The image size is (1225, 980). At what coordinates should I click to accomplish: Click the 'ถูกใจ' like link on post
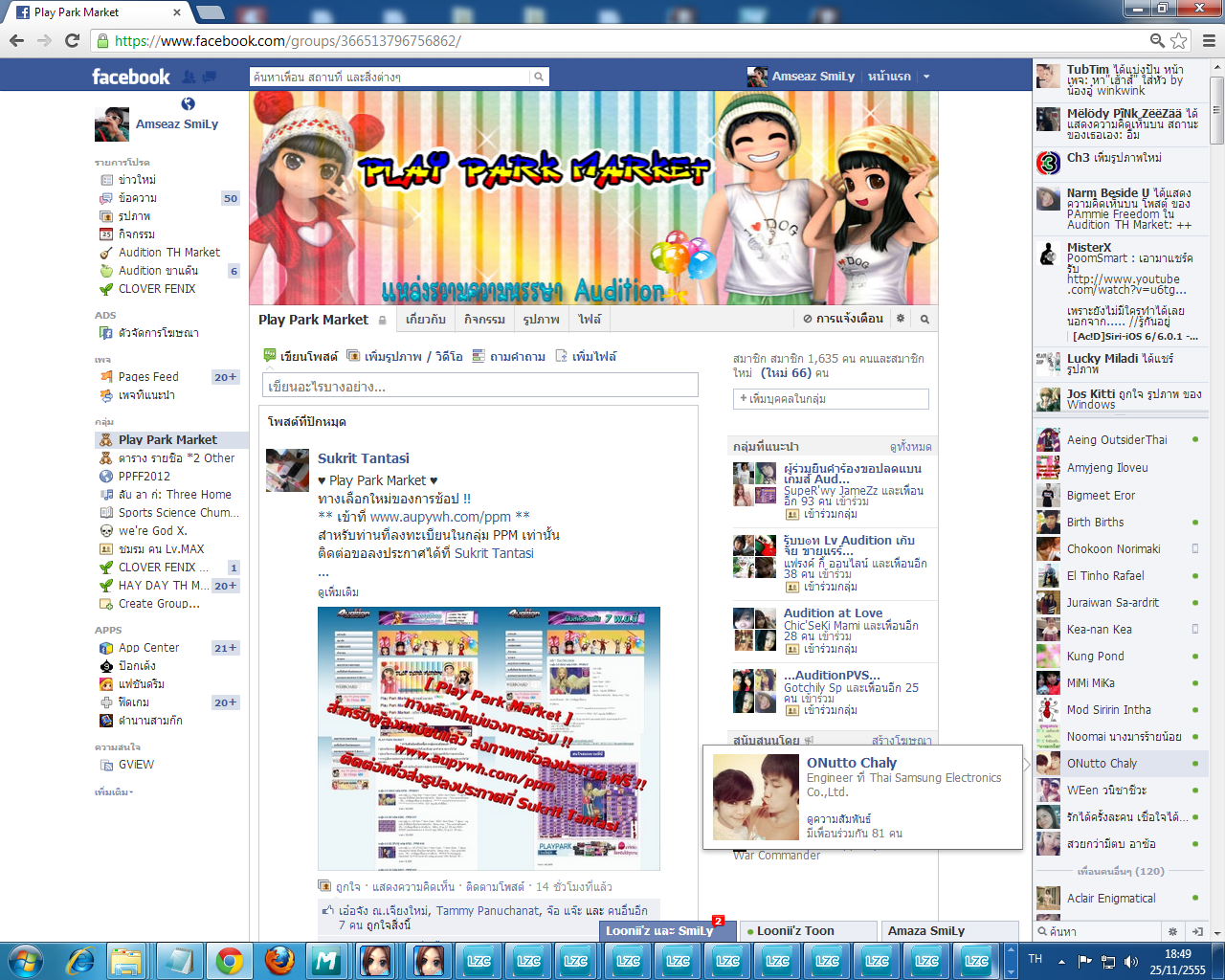click(x=348, y=887)
